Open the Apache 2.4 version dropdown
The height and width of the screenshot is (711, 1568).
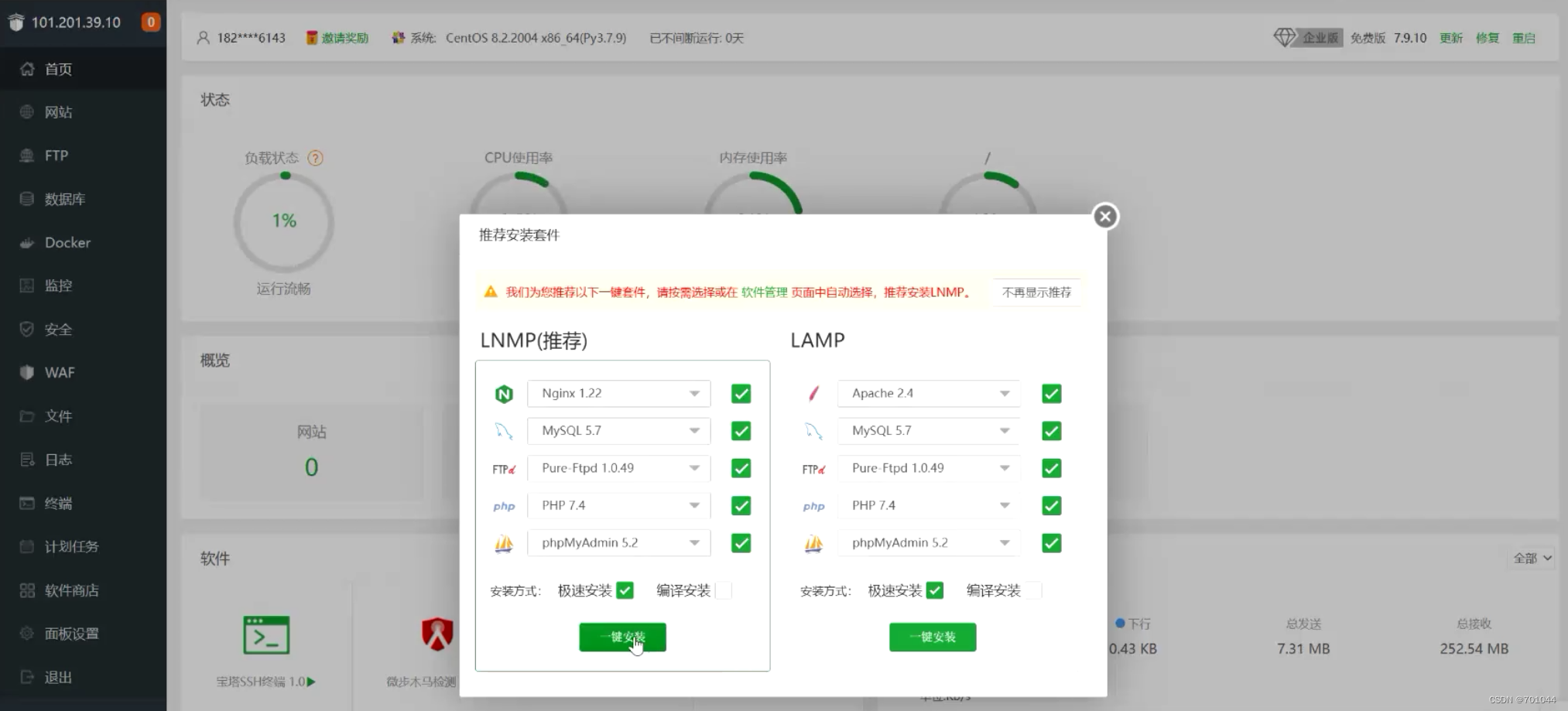(x=929, y=393)
